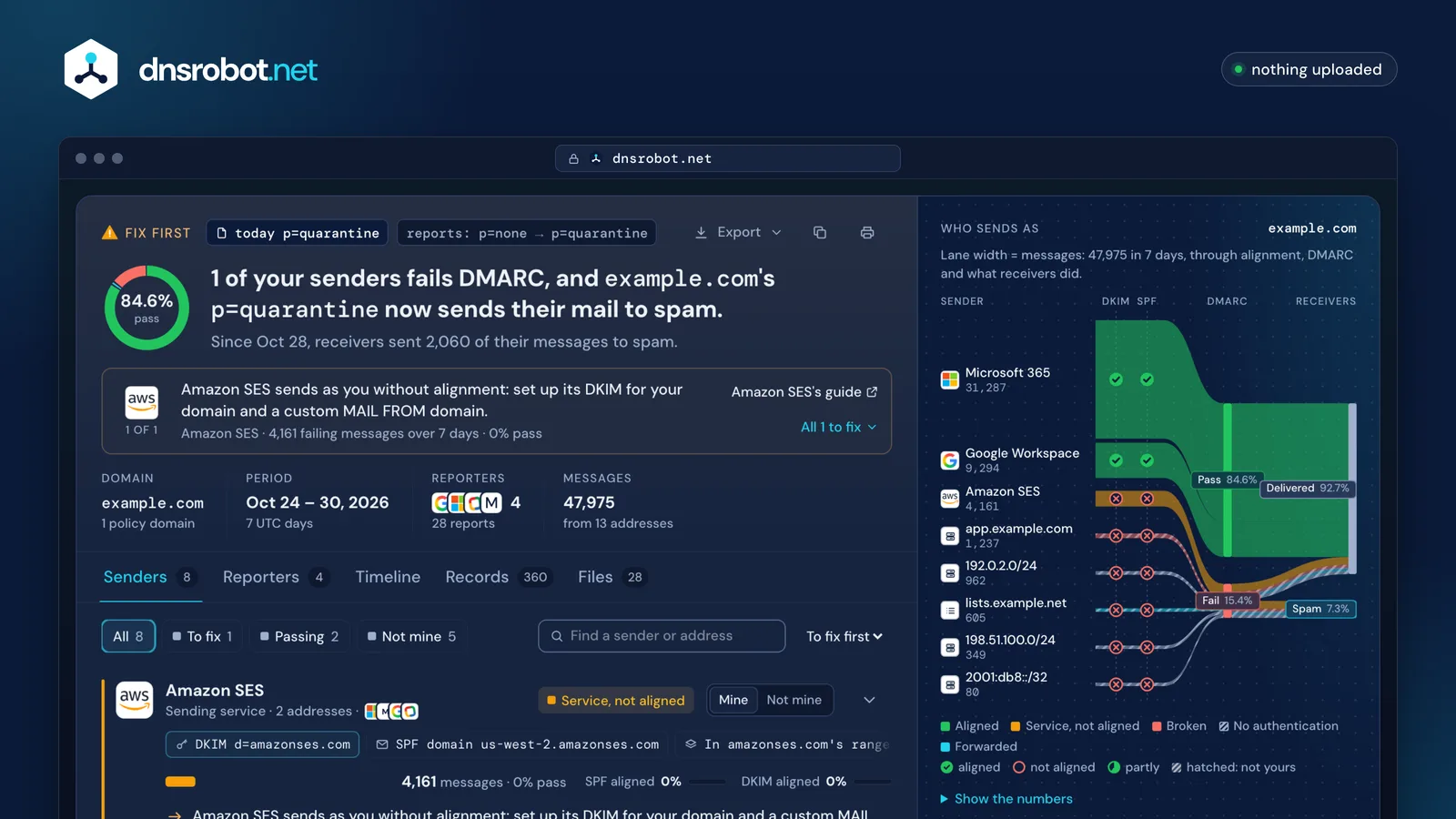Viewport: 1456px width, 819px height.
Task: Filter senders by Passing 2
Action: [x=299, y=636]
